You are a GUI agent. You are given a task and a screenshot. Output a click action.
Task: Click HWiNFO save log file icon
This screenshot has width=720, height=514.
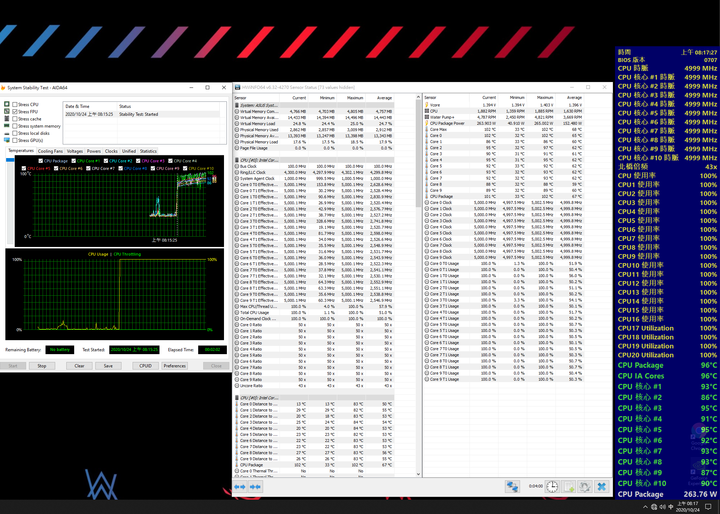tap(569, 487)
